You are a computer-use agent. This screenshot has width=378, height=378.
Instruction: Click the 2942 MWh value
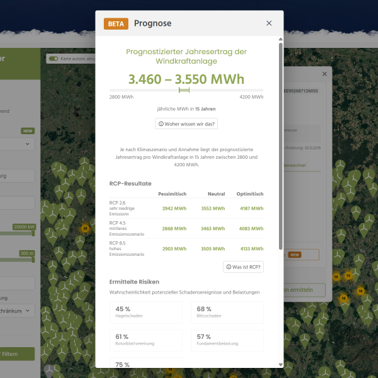click(x=174, y=209)
